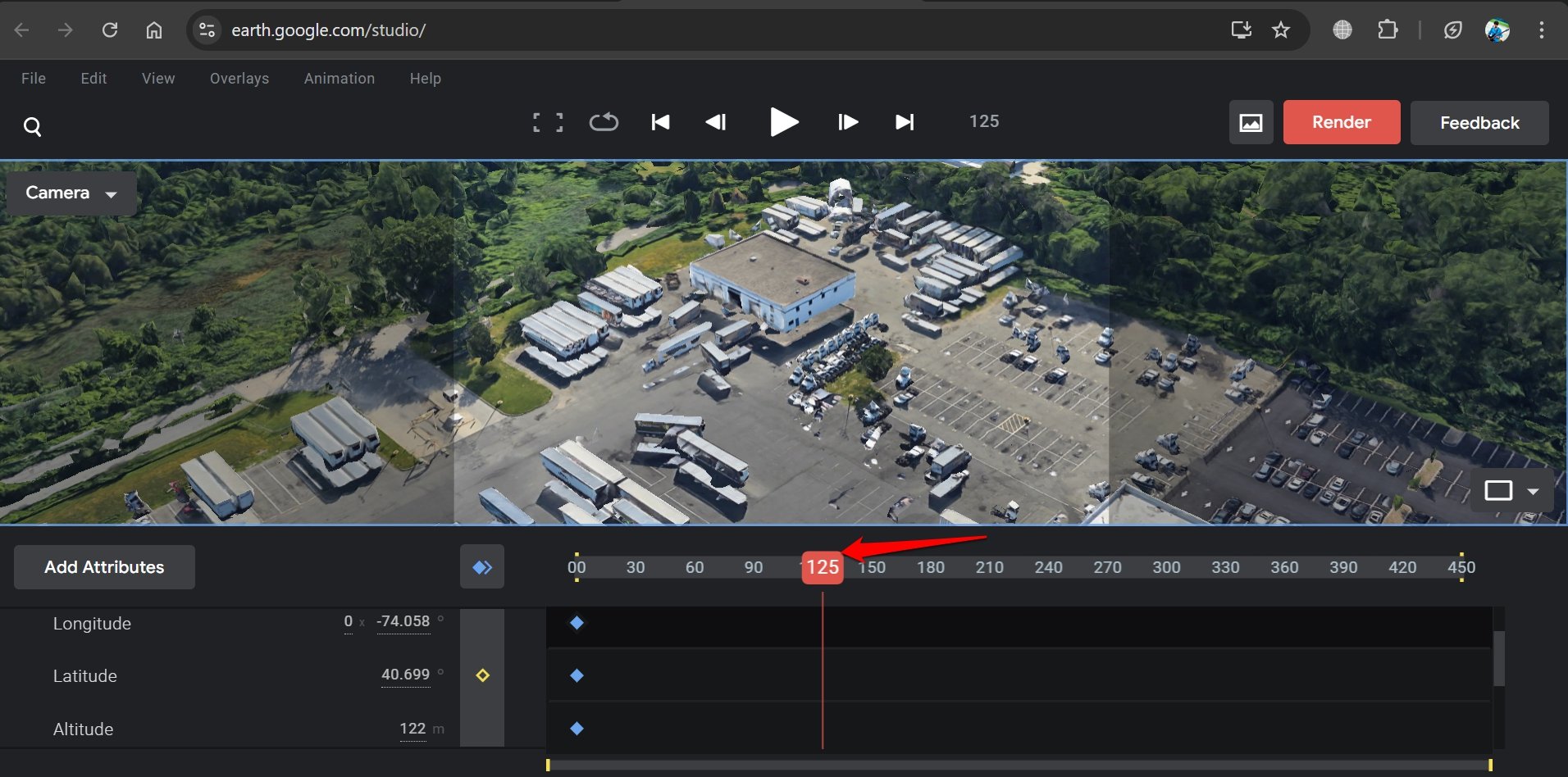The height and width of the screenshot is (777, 1568).
Task: Reload the Earth Studio page
Action: point(109,30)
